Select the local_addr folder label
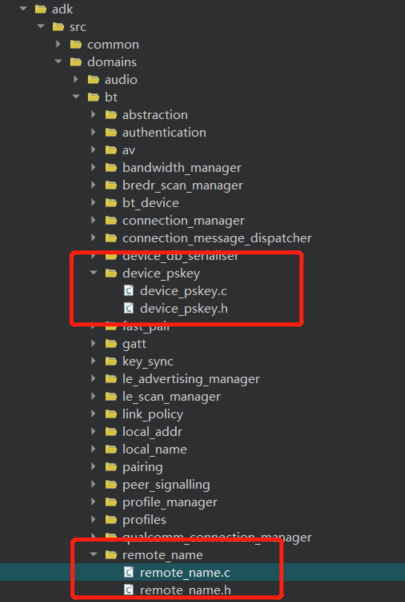 tap(152, 432)
